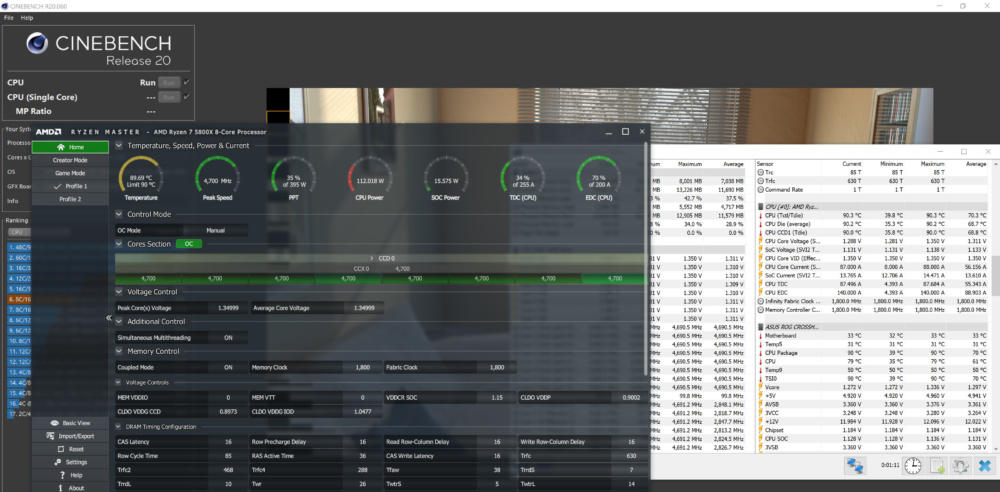Click the Ryzen Master vertical scrollbar
The width and height of the screenshot is (1000, 492).
(647, 258)
